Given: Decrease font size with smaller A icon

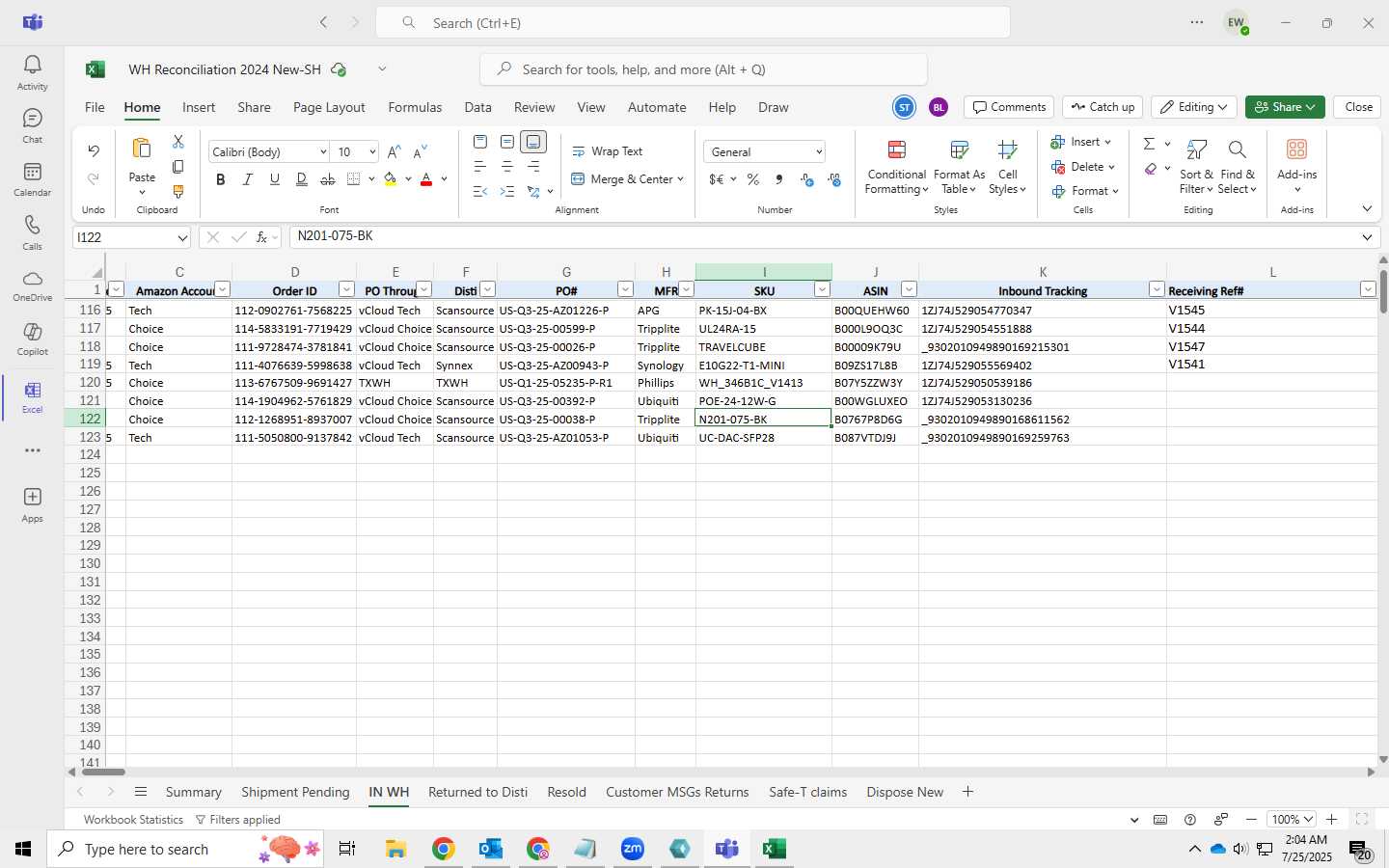Looking at the screenshot, I should pyautogui.click(x=420, y=152).
